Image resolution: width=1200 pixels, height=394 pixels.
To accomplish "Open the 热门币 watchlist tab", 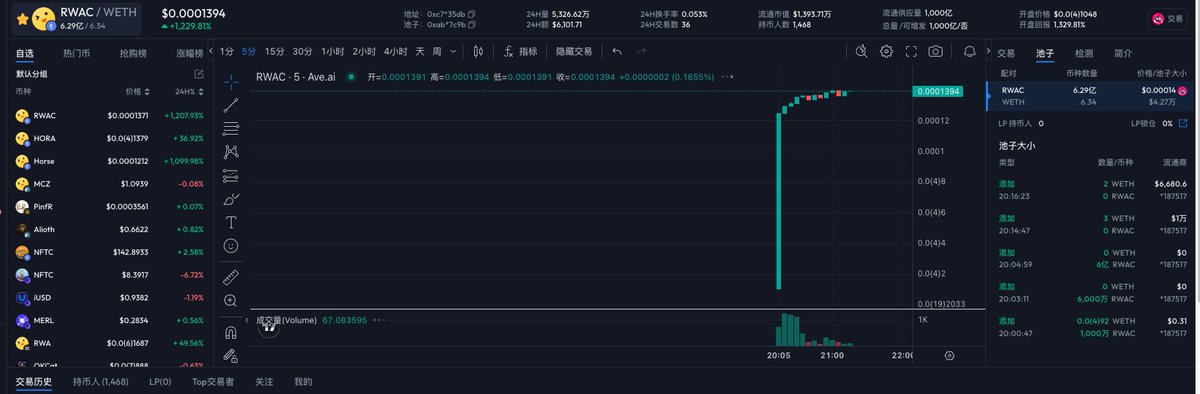I will (x=76, y=53).
